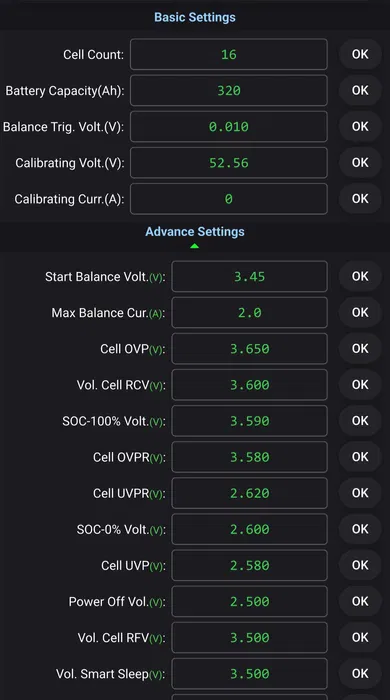
Task: Select the Advance Settings header
Action: 195,232
